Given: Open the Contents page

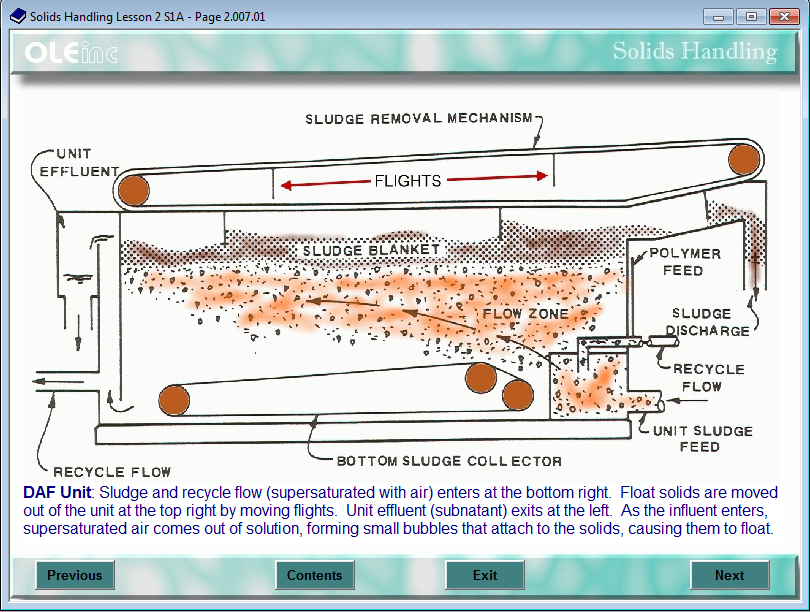Looking at the screenshot, I should (315, 575).
